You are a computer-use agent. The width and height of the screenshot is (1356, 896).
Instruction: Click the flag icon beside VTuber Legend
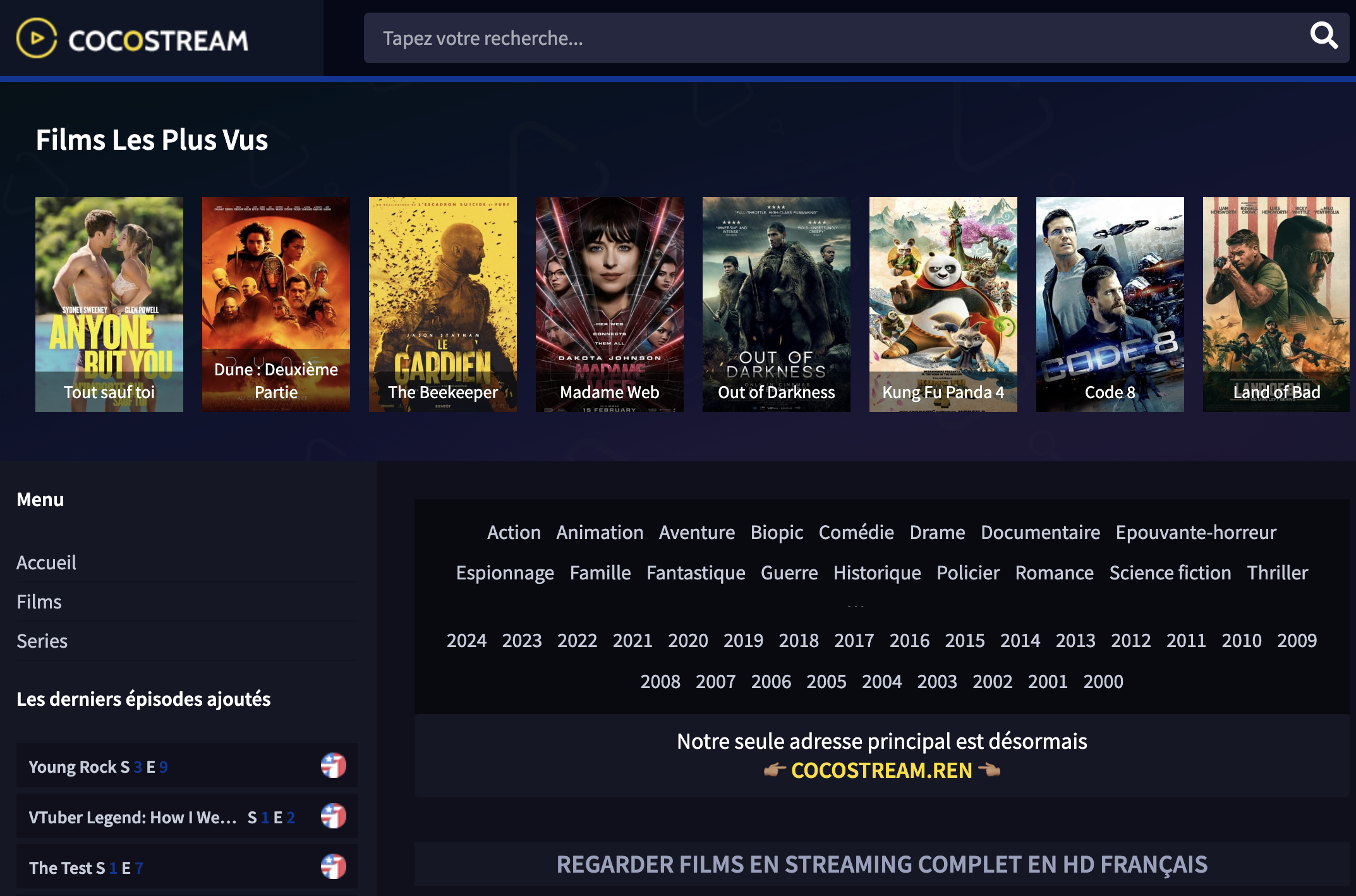coord(333,816)
